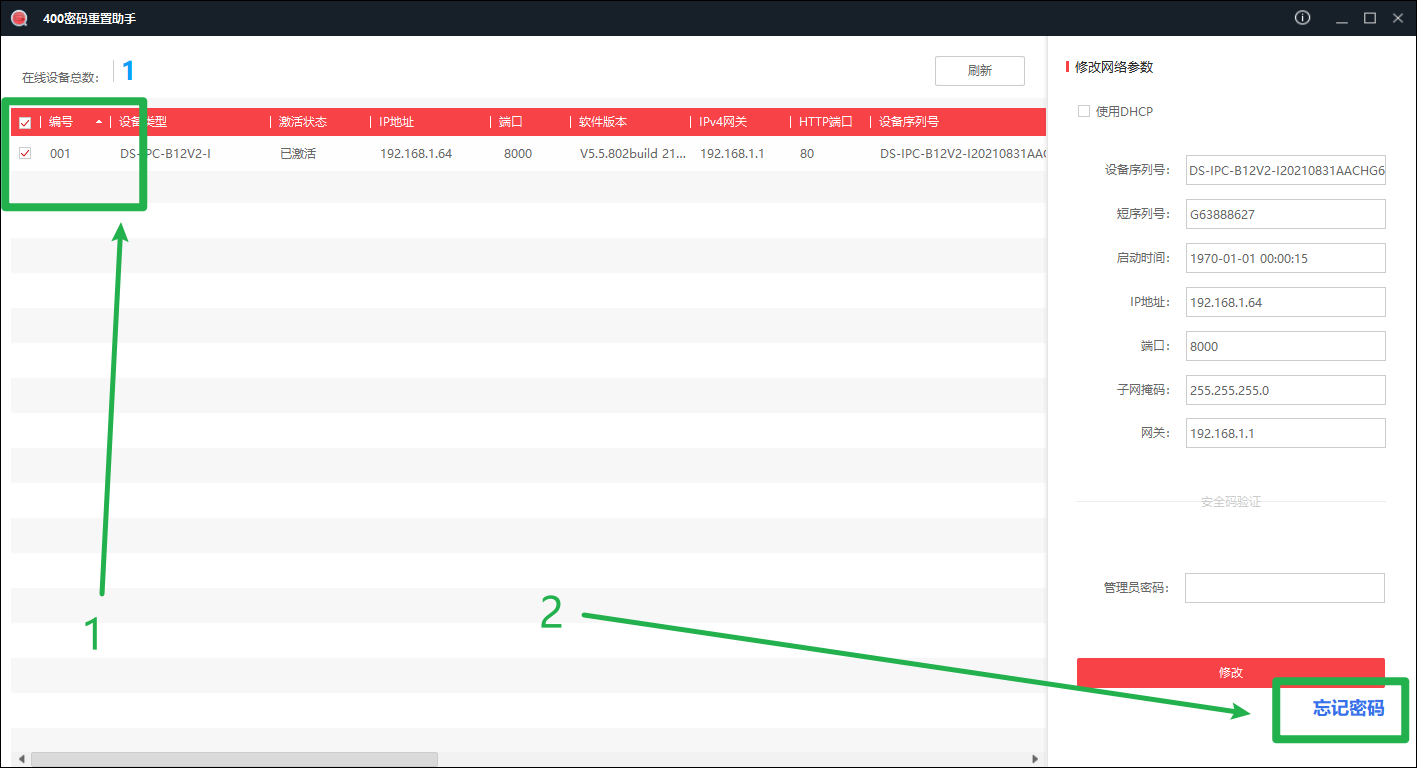Focus the 管理员密码 input field
The image size is (1417, 768).
[1285, 588]
